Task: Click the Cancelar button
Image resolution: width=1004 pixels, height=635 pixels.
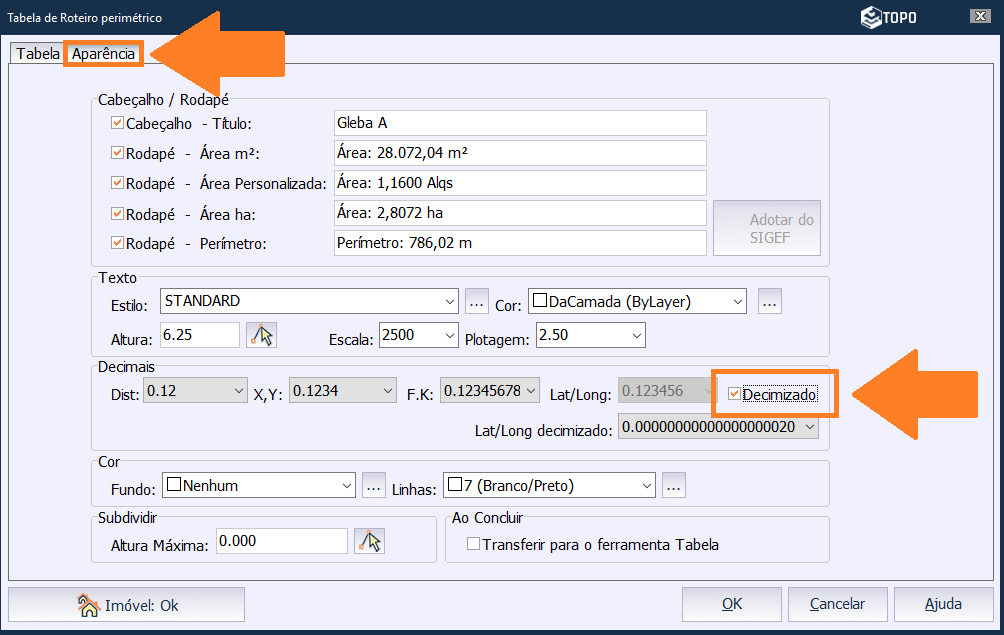Action: coord(837,604)
